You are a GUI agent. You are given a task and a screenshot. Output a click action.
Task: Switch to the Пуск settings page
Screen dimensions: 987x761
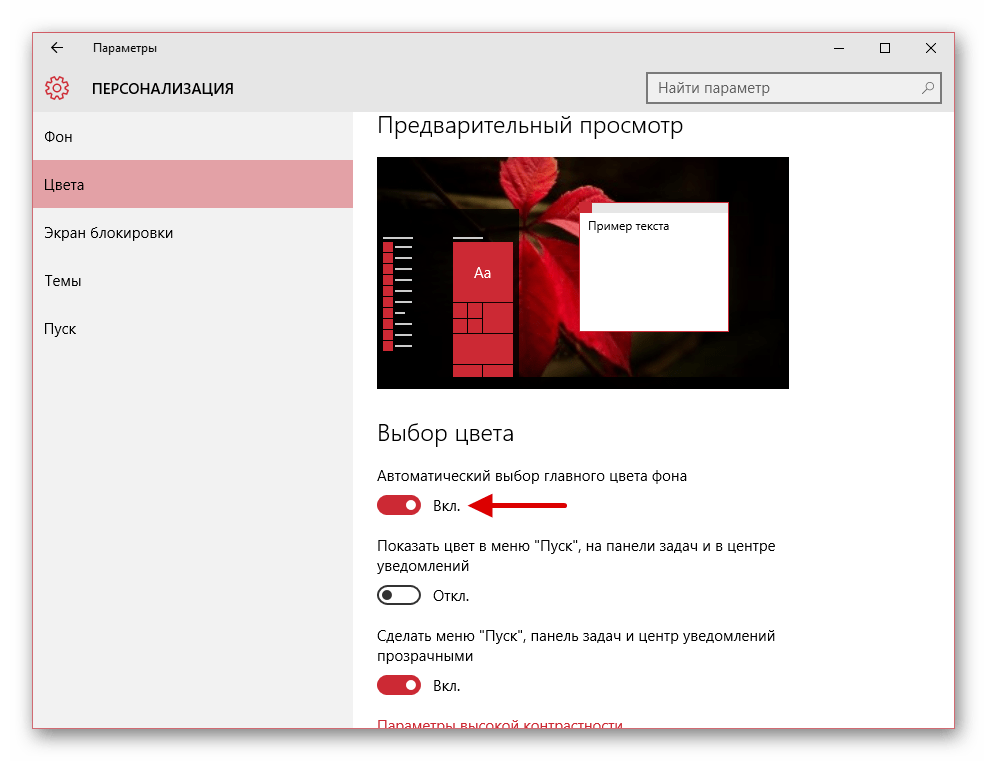(x=60, y=329)
